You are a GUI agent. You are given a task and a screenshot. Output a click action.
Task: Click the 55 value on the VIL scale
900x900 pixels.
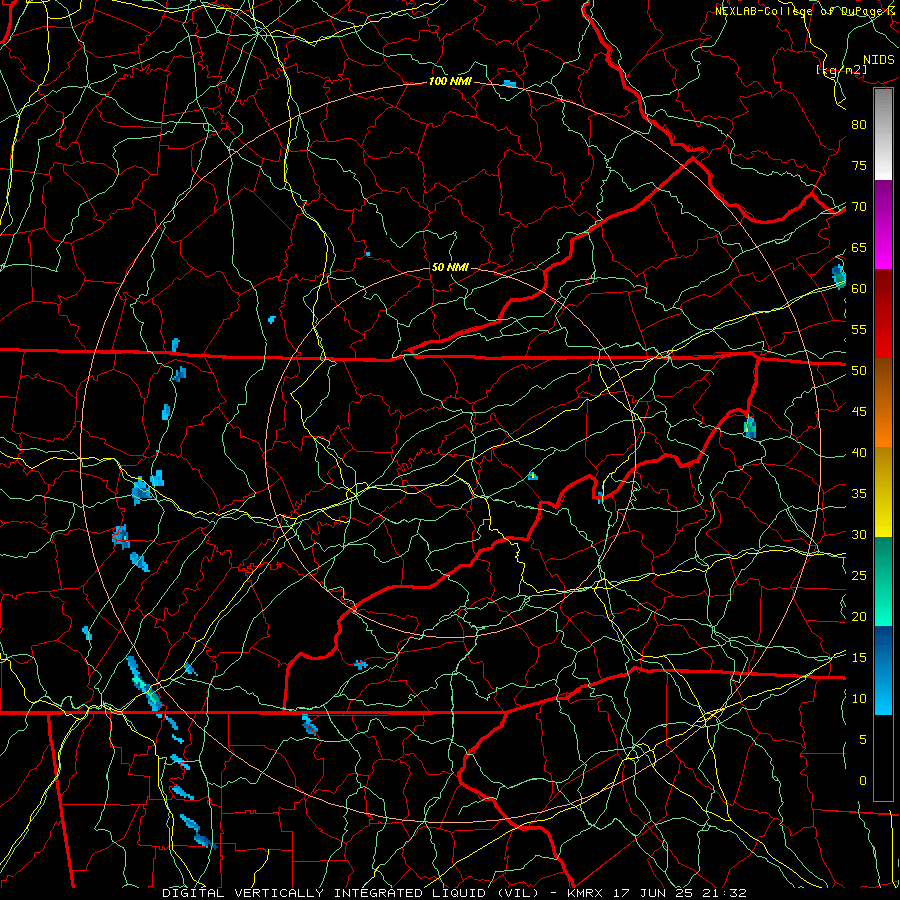859,329
